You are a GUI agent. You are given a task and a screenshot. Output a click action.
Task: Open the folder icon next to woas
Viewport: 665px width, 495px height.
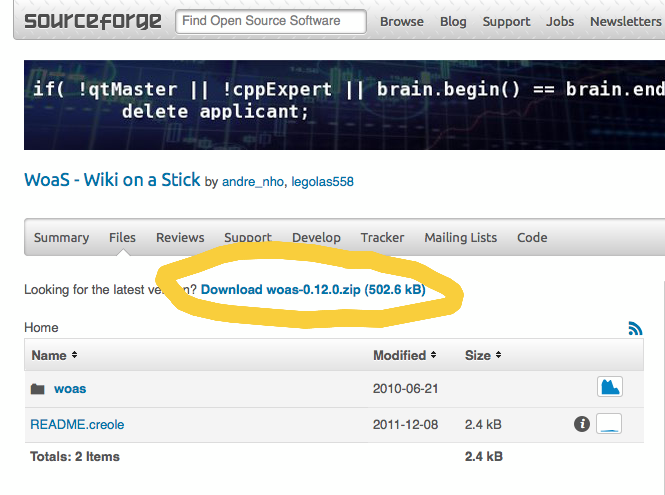(38, 389)
